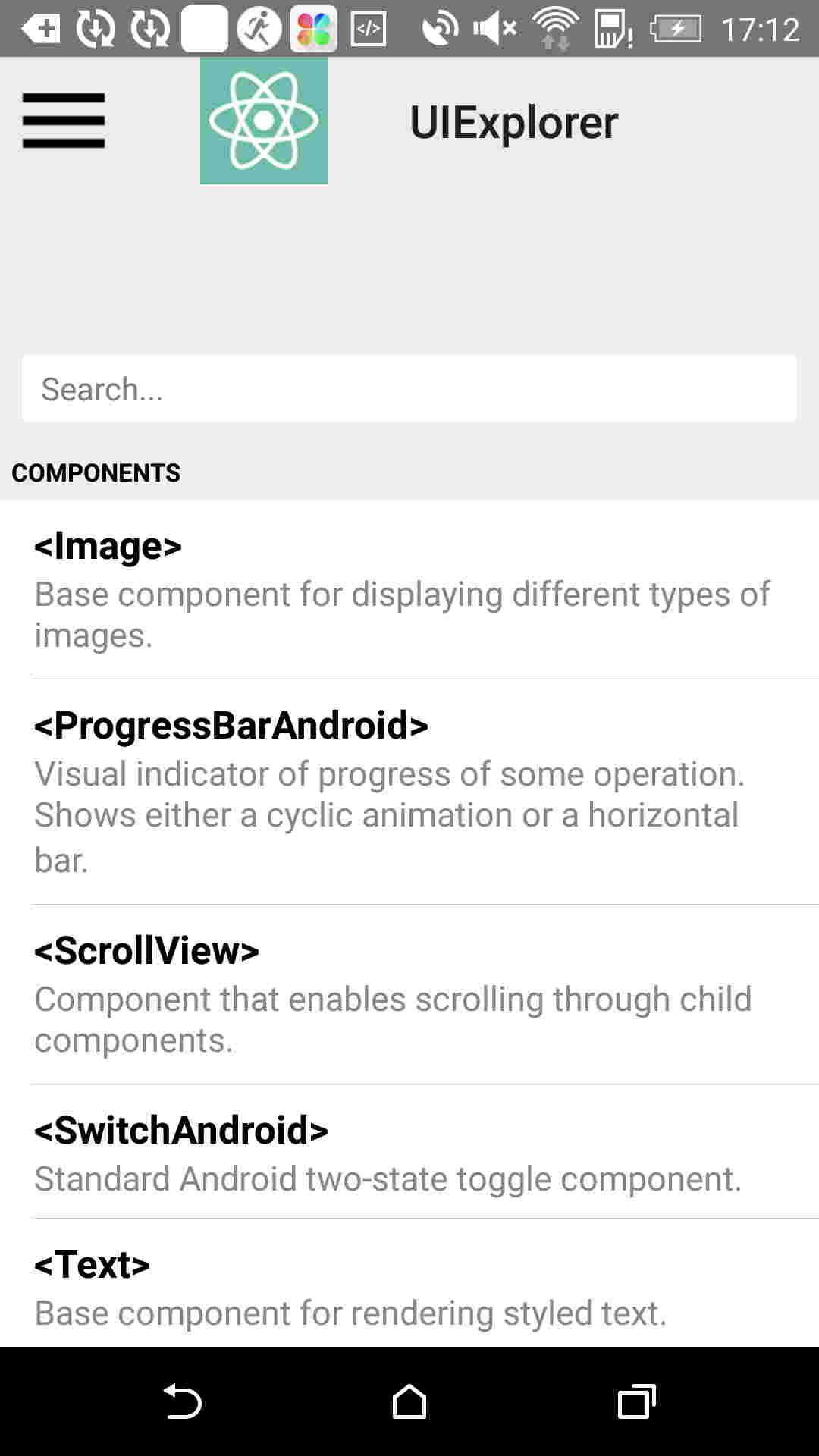The image size is (819, 1456).
Task: Tap the battery charging status icon
Action: pos(676,29)
